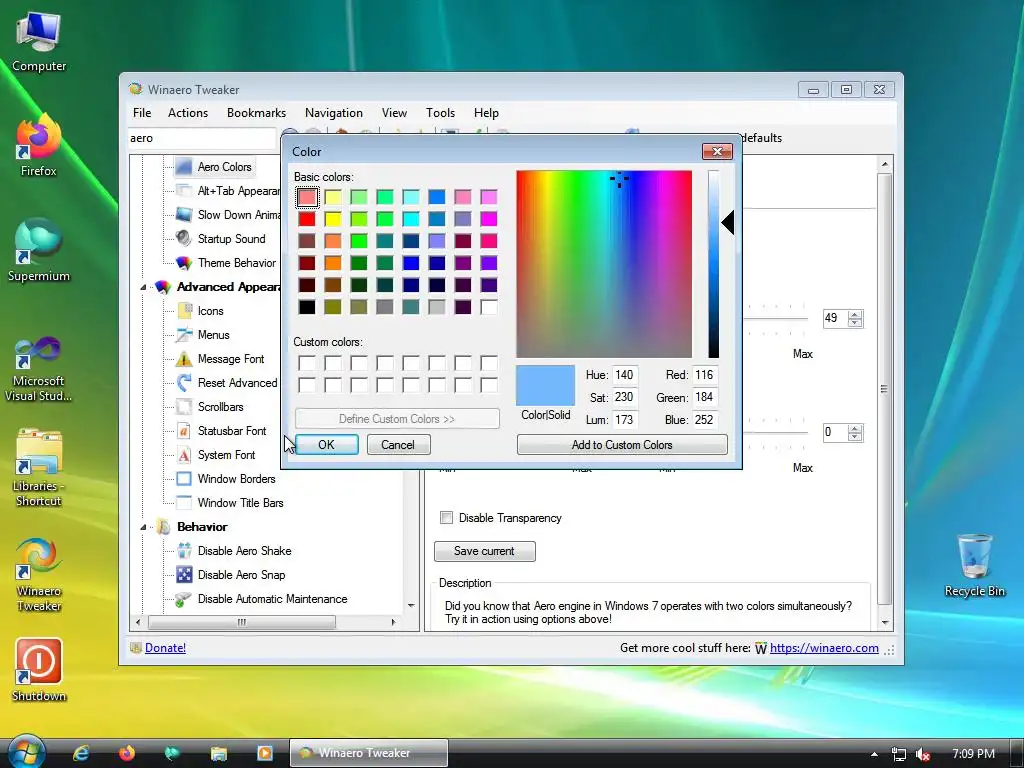The image size is (1024, 768).
Task: Select the Startup Sound speaker icon
Action: 184,239
